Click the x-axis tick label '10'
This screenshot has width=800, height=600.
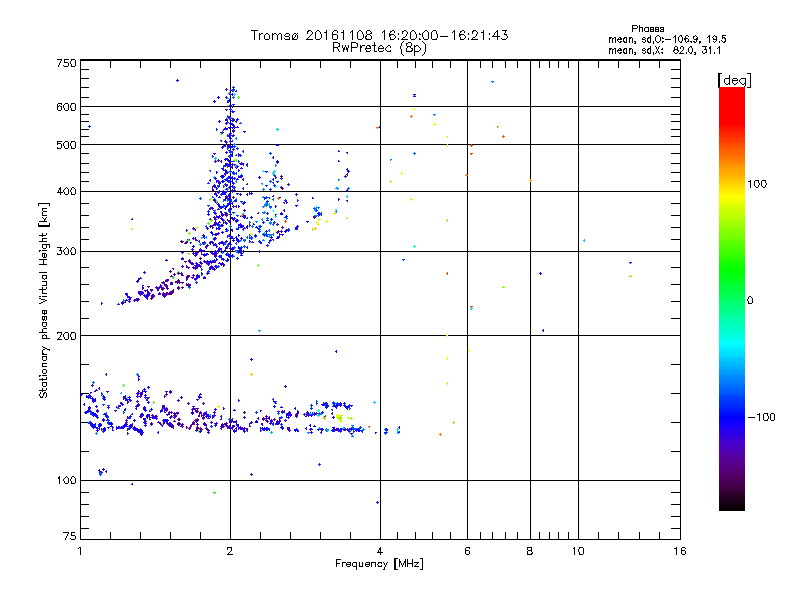pyautogui.click(x=578, y=551)
